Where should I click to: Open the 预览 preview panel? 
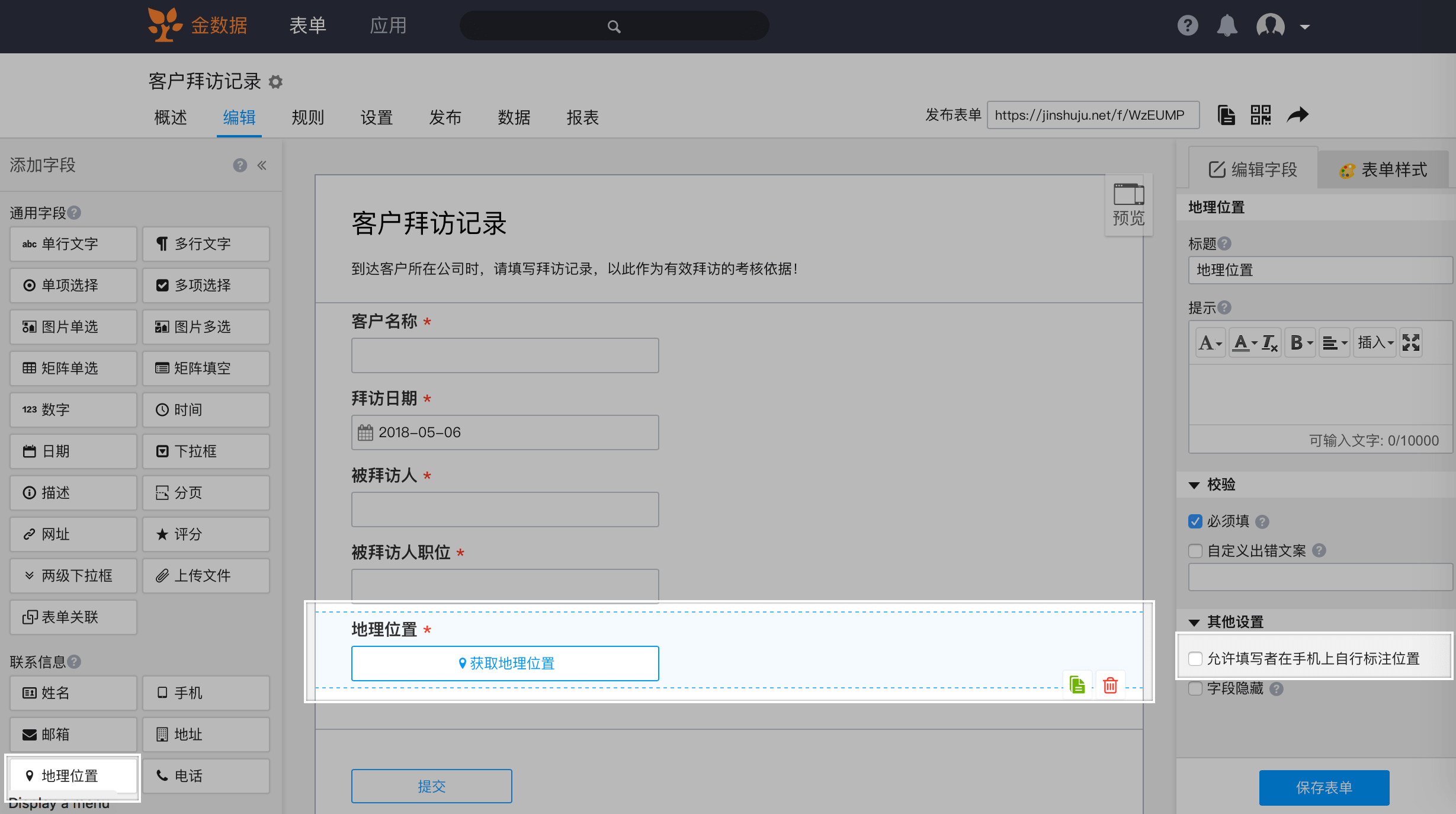tap(1128, 205)
